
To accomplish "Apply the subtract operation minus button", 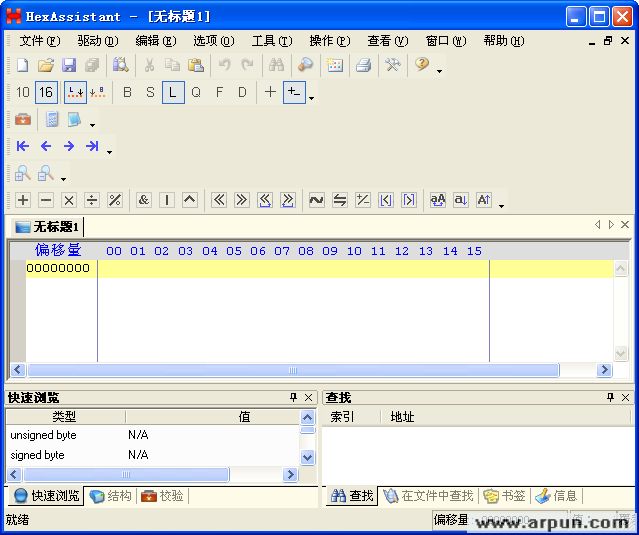I will pyautogui.click(x=46, y=200).
